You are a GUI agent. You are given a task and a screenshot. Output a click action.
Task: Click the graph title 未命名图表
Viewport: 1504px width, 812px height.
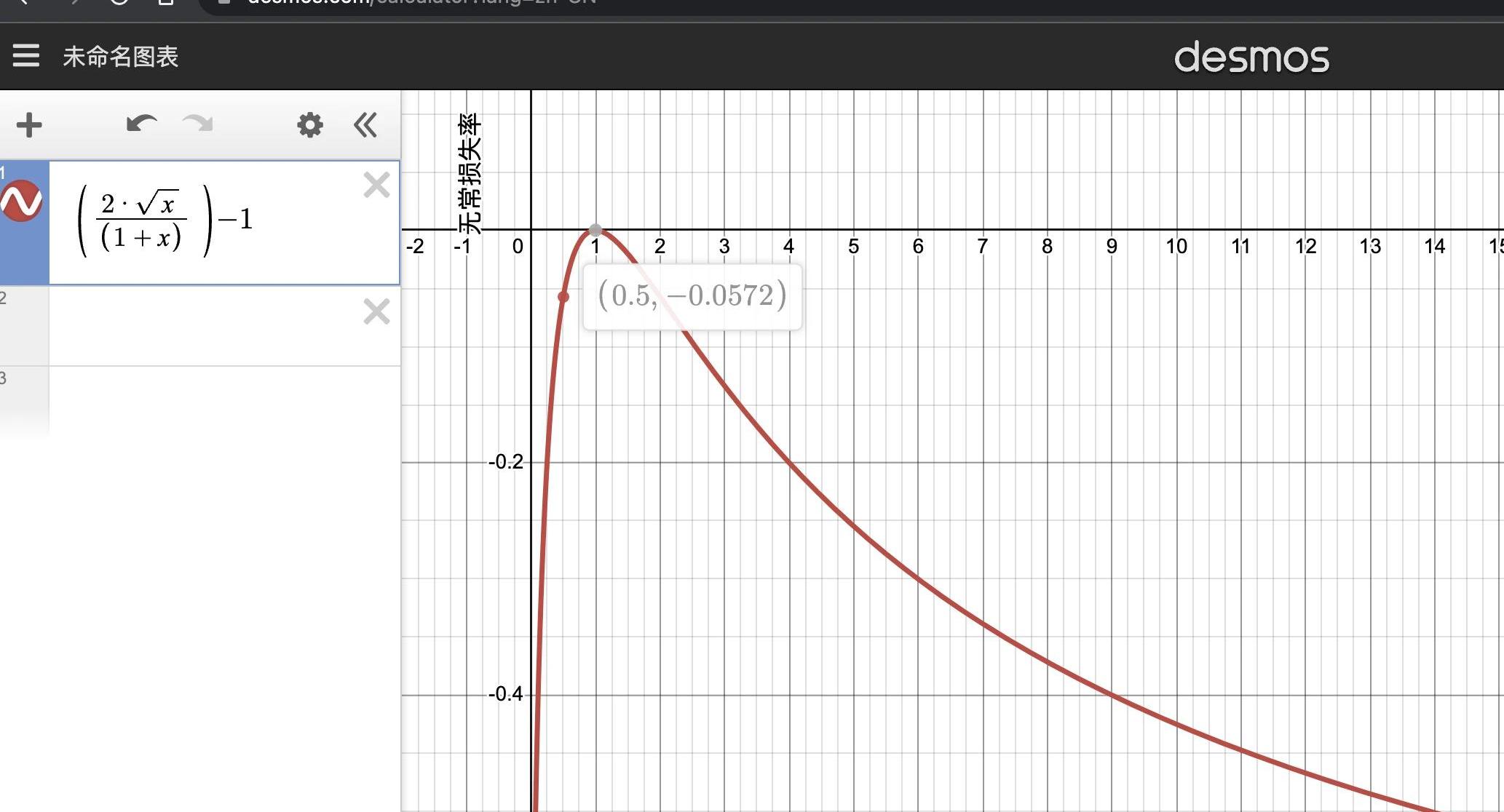pos(121,57)
